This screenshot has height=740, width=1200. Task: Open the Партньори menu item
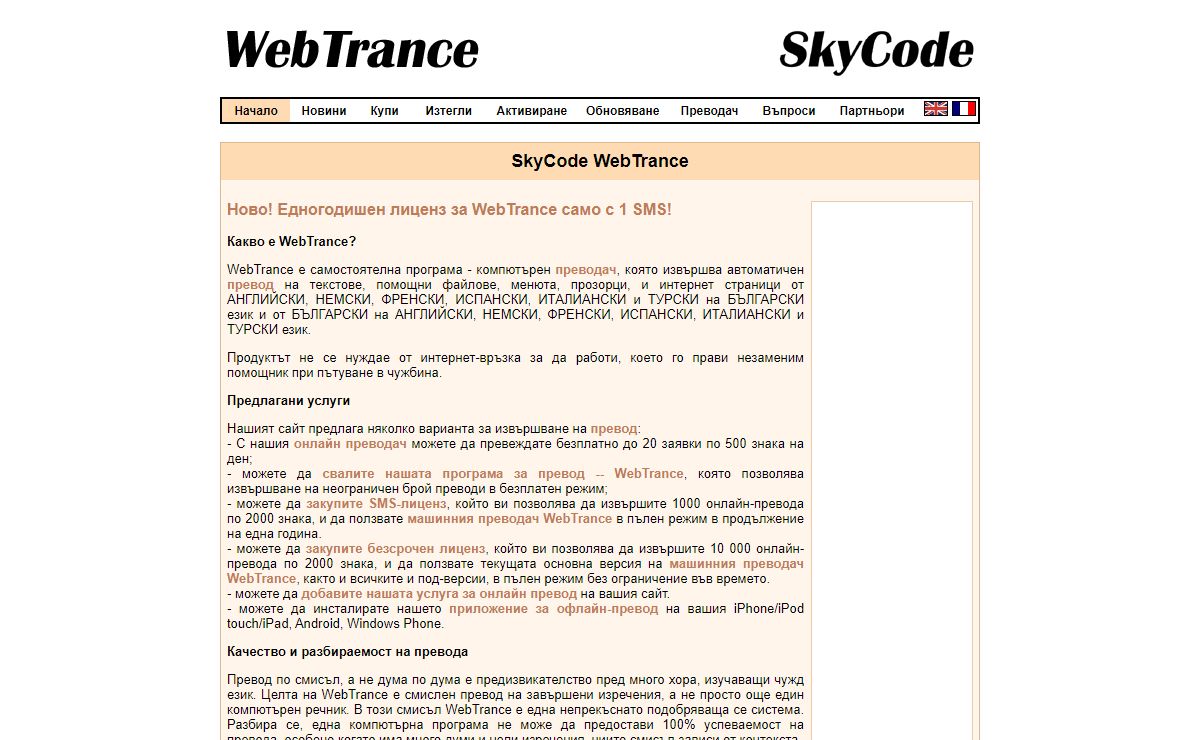coord(872,111)
